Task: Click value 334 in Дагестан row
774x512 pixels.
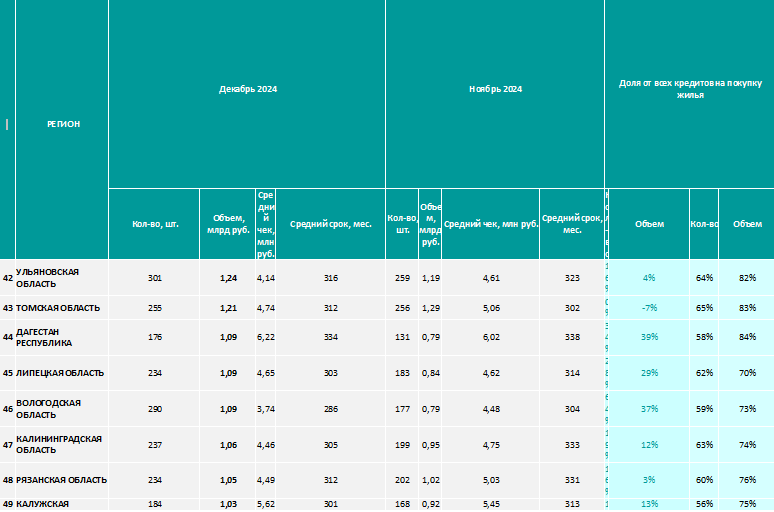Action: (331, 337)
